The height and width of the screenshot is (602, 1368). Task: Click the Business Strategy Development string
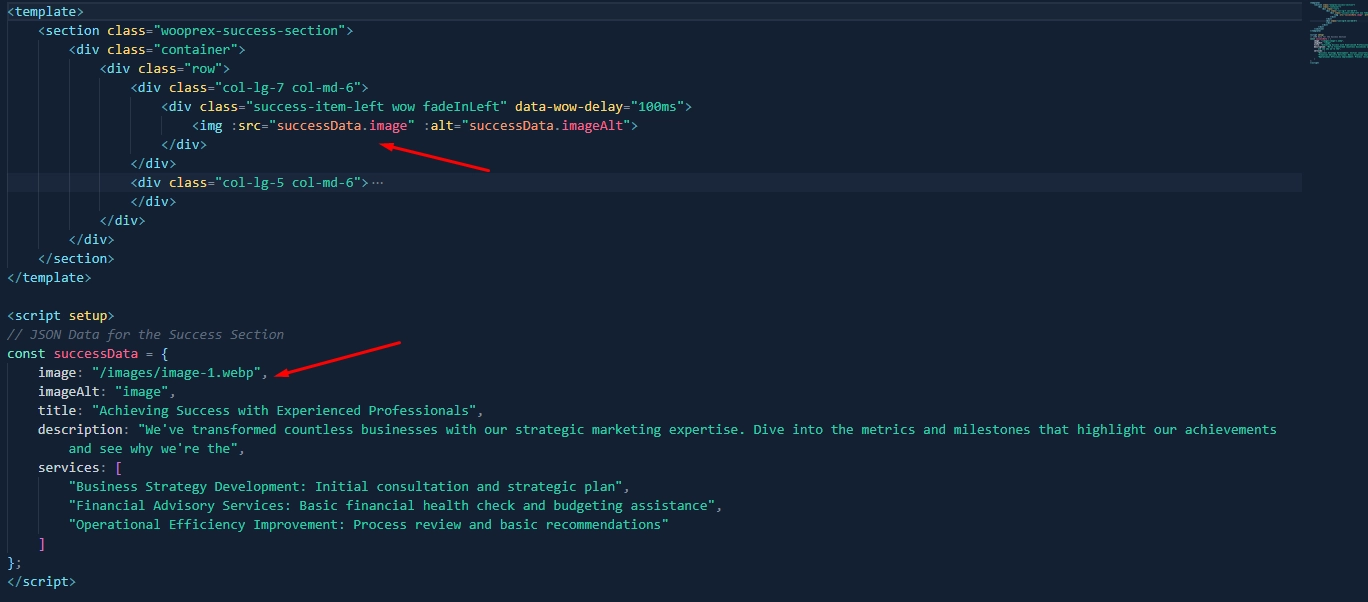click(x=347, y=486)
